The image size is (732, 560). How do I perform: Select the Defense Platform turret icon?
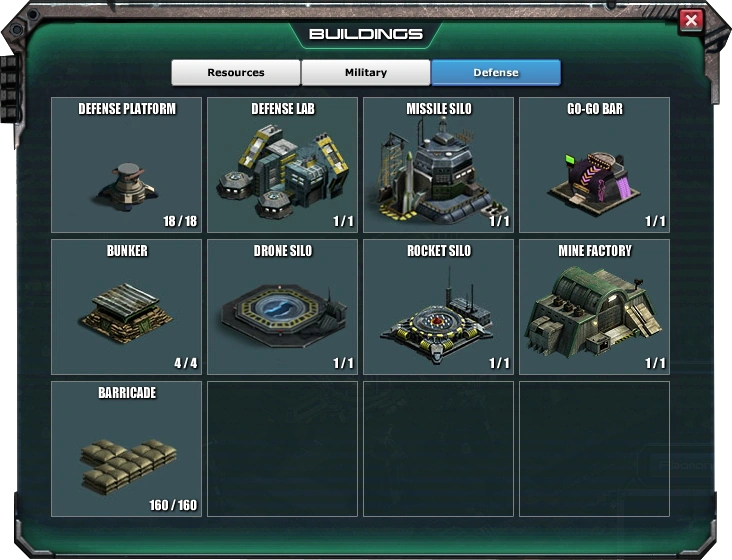(x=127, y=186)
